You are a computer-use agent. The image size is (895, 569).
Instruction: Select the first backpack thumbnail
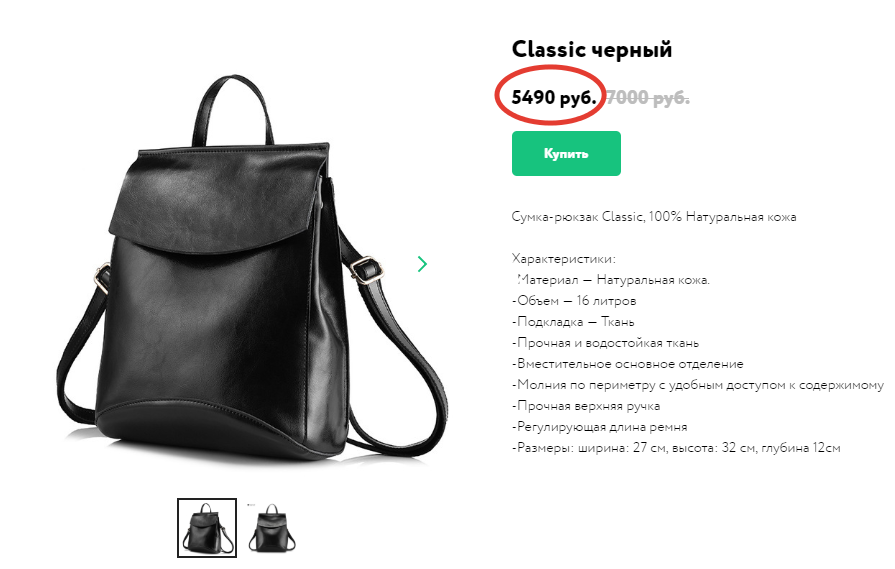click(x=207, y=528)
